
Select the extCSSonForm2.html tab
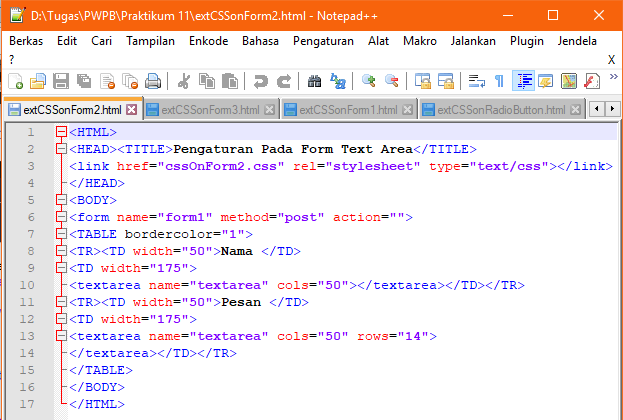[x=72, y=110]
